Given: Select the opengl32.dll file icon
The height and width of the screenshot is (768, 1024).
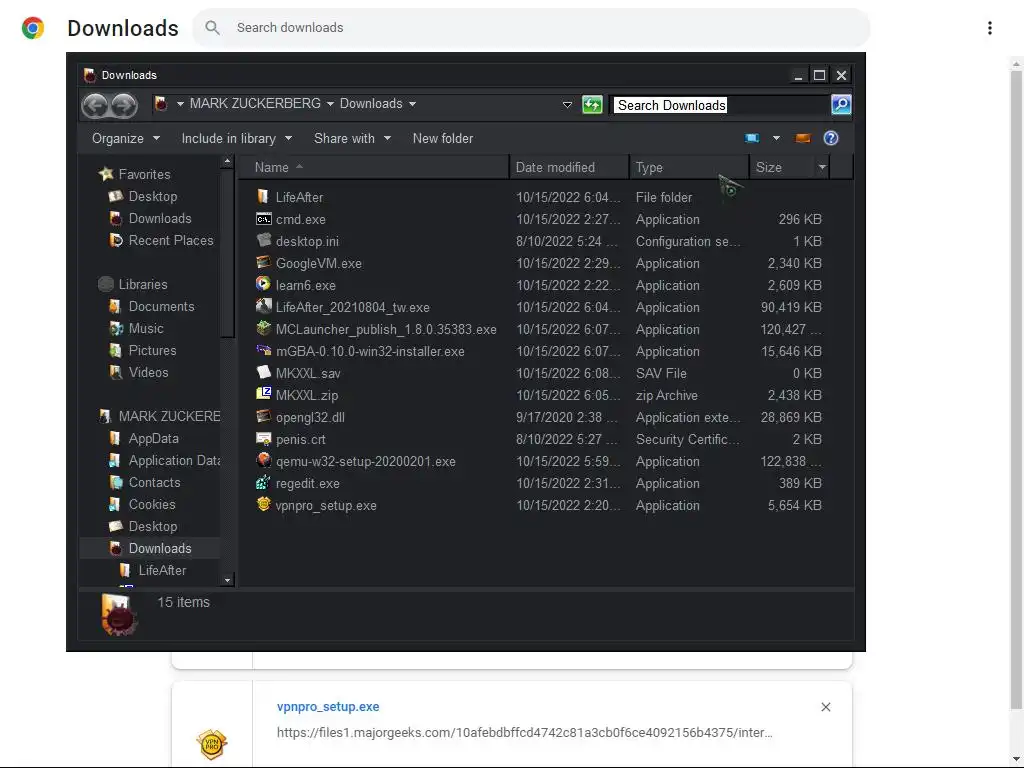Looking at the screenshot, I should click(263, 417).
